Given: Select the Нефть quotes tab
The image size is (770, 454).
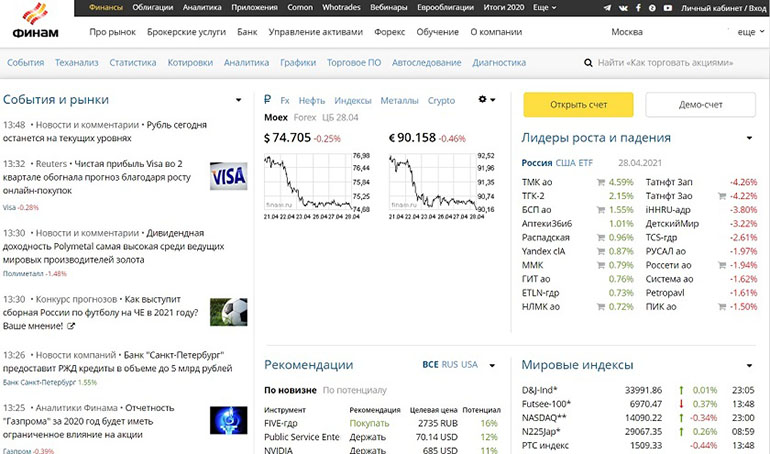Looking at the screenshot, I should click(312, 101).
